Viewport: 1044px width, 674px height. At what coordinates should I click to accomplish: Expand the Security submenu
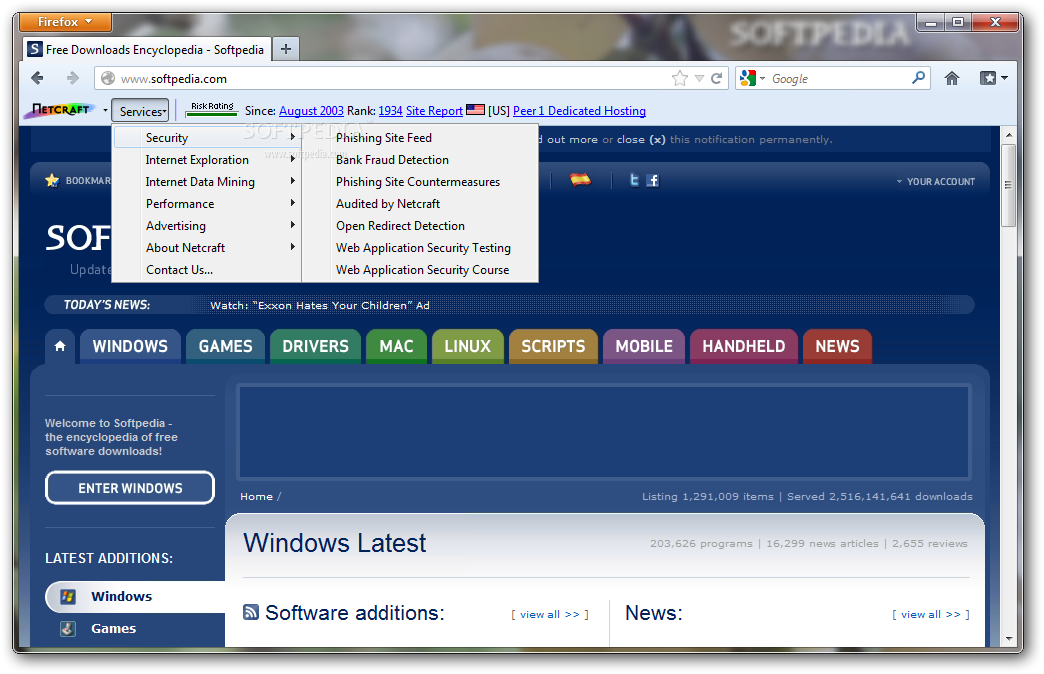(x=206, y=138)
